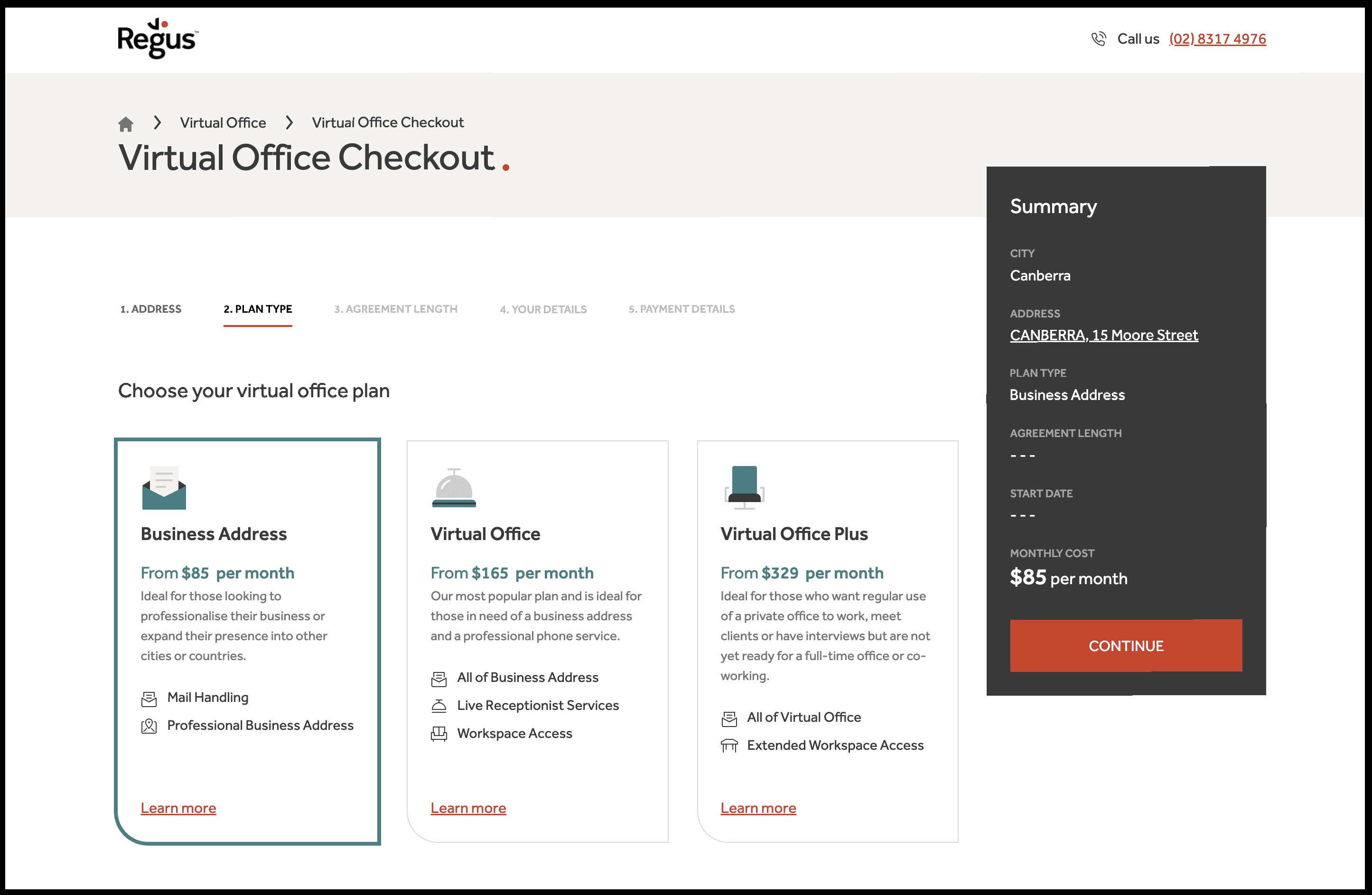
Task: Choose the Business Address plan card
Action: click(x=247, y=642)
